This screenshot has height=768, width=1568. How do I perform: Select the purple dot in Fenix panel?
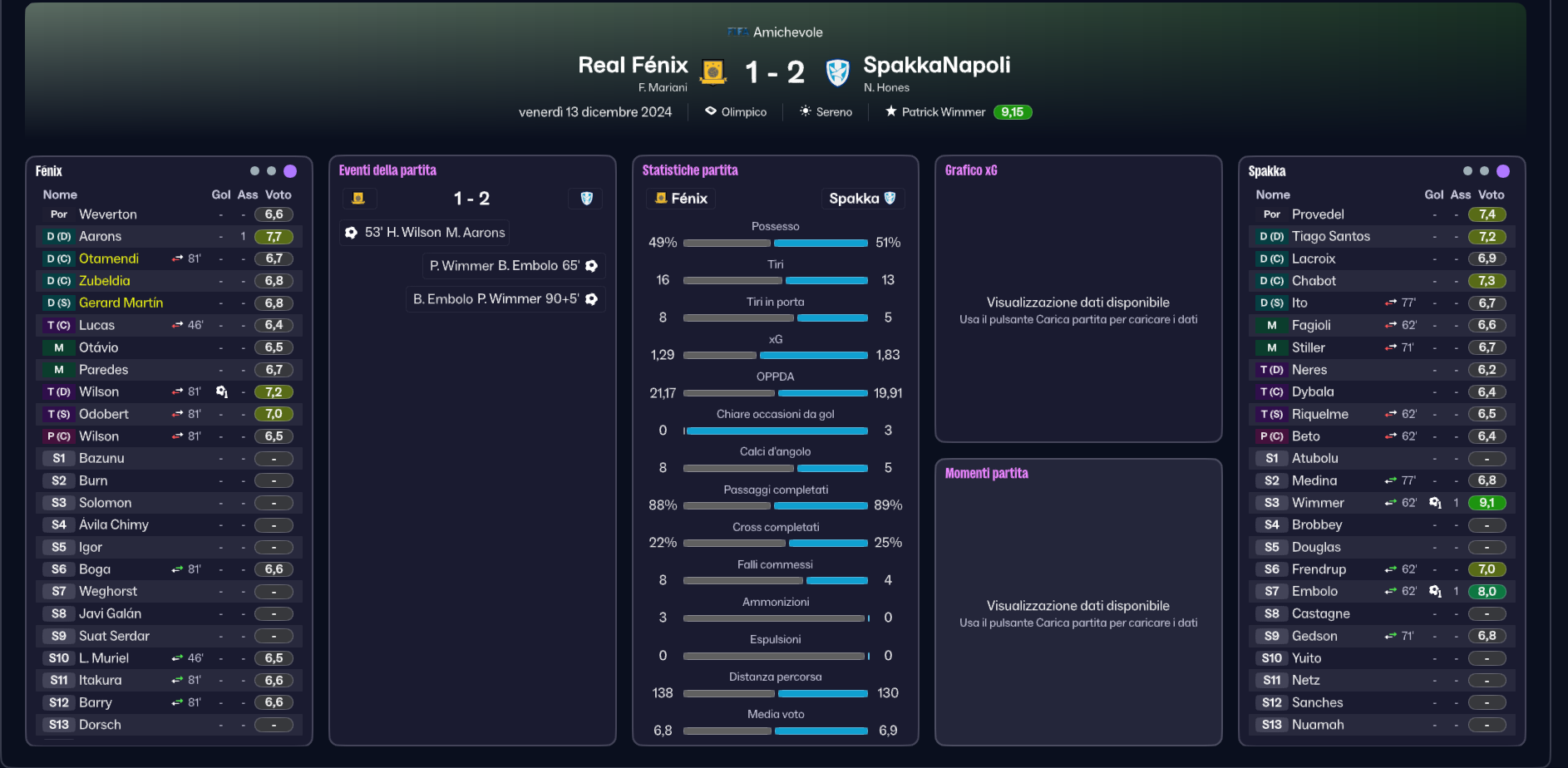[x=290, y=171]
